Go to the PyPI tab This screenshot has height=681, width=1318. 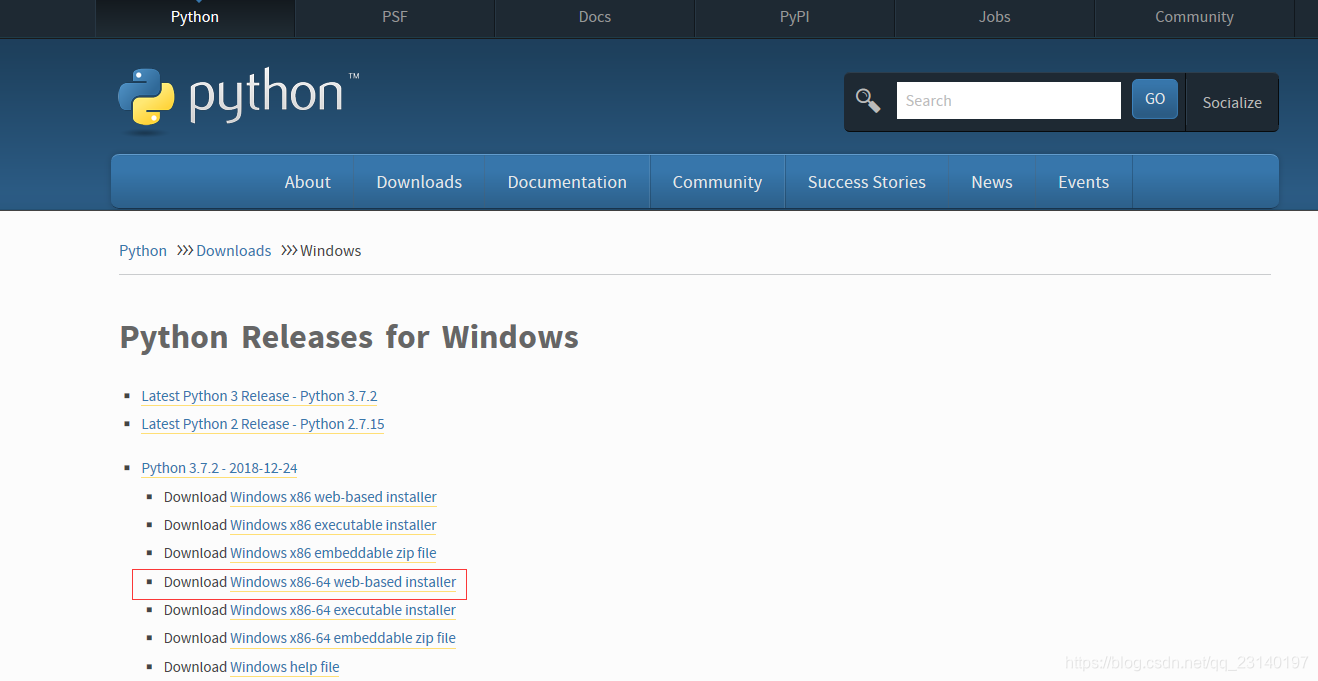795,17
